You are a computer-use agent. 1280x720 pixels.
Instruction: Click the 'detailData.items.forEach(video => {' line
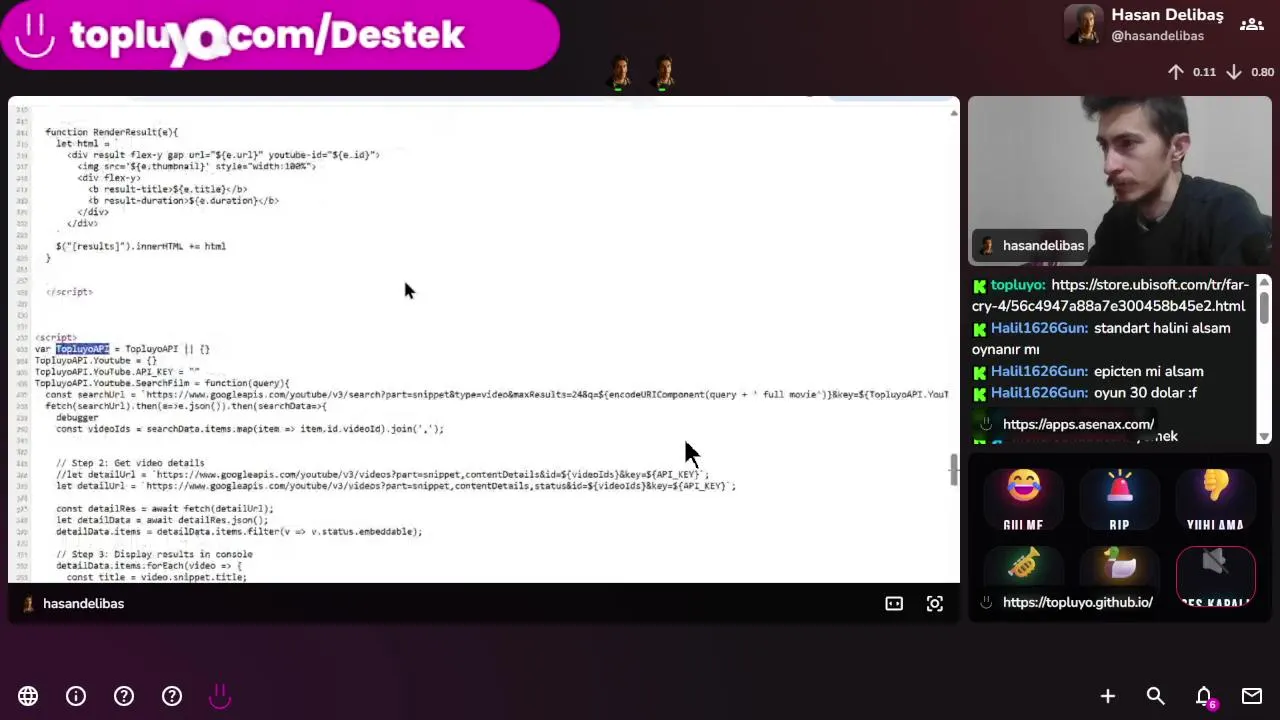149,566
